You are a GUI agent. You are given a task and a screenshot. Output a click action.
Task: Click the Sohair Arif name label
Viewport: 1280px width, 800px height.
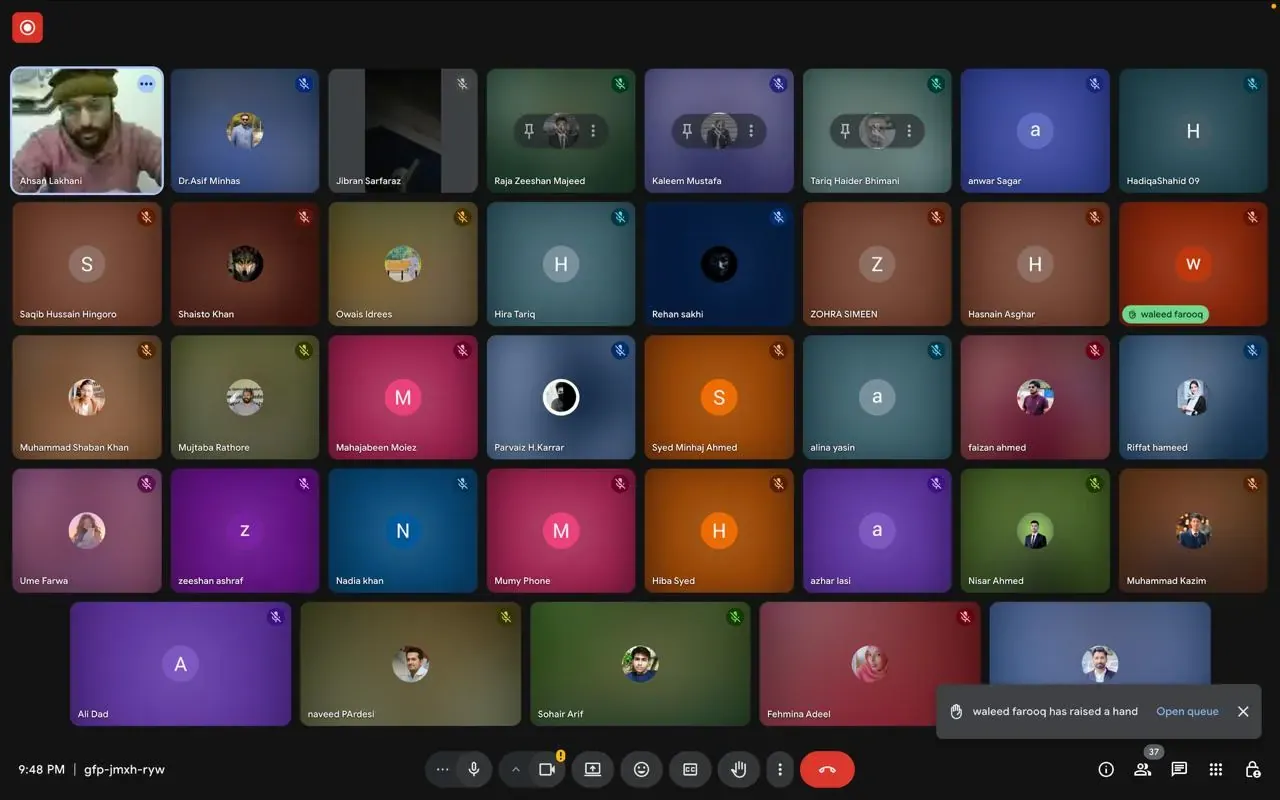tap(560, 714)
